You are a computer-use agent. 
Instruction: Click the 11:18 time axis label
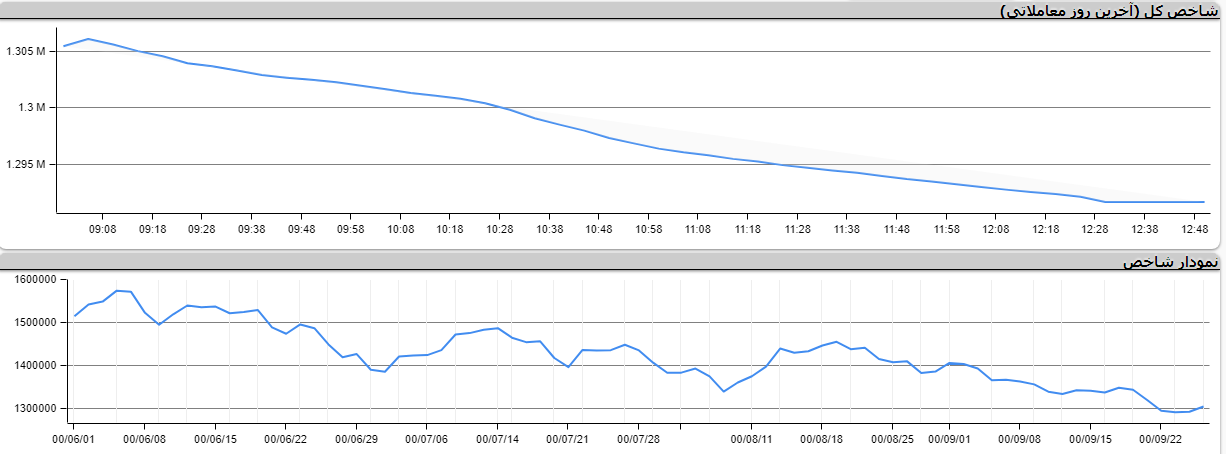pyautogui.click(x=747, y=229)
